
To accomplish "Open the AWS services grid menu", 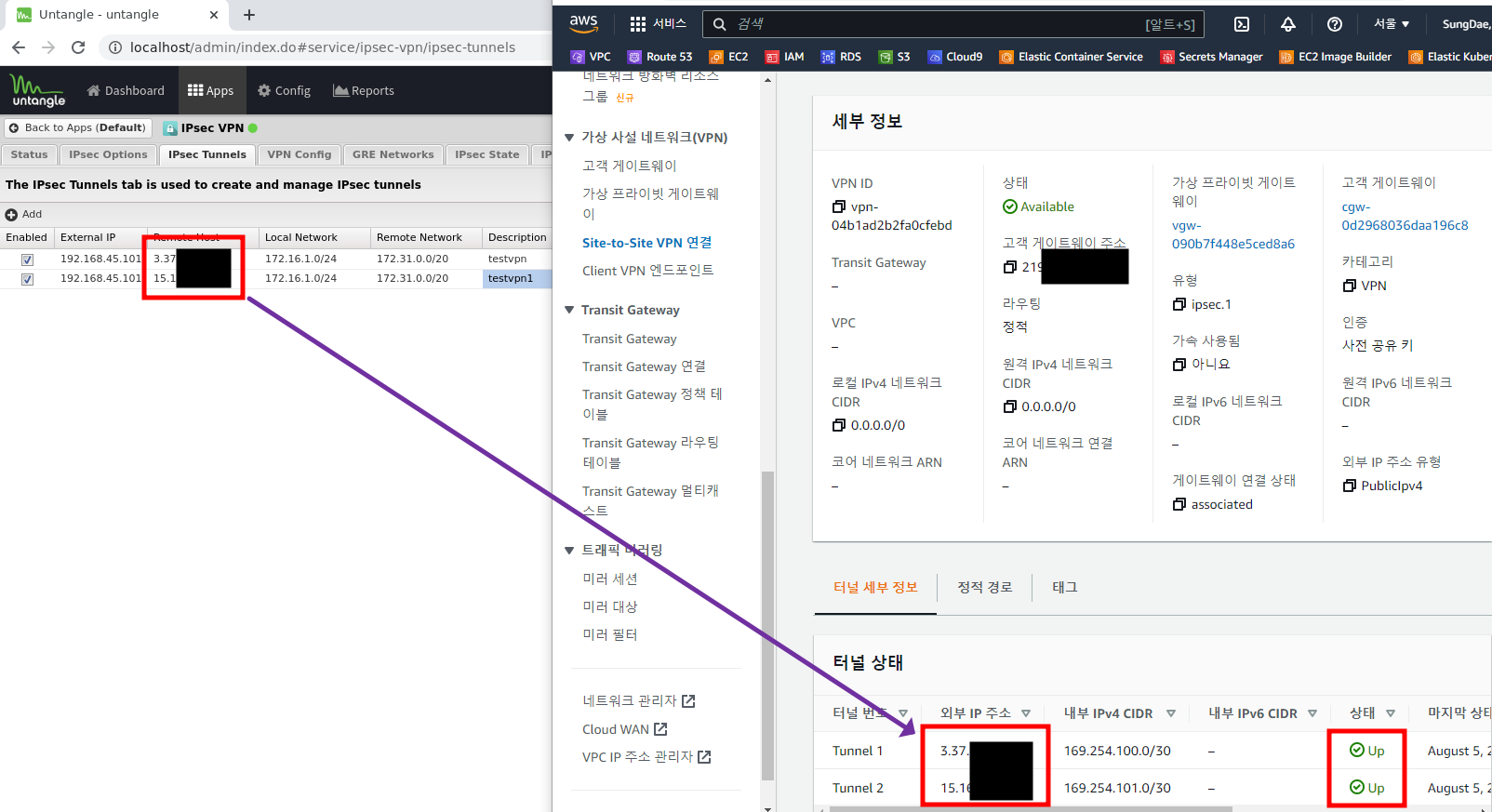I will coord(637,24).
